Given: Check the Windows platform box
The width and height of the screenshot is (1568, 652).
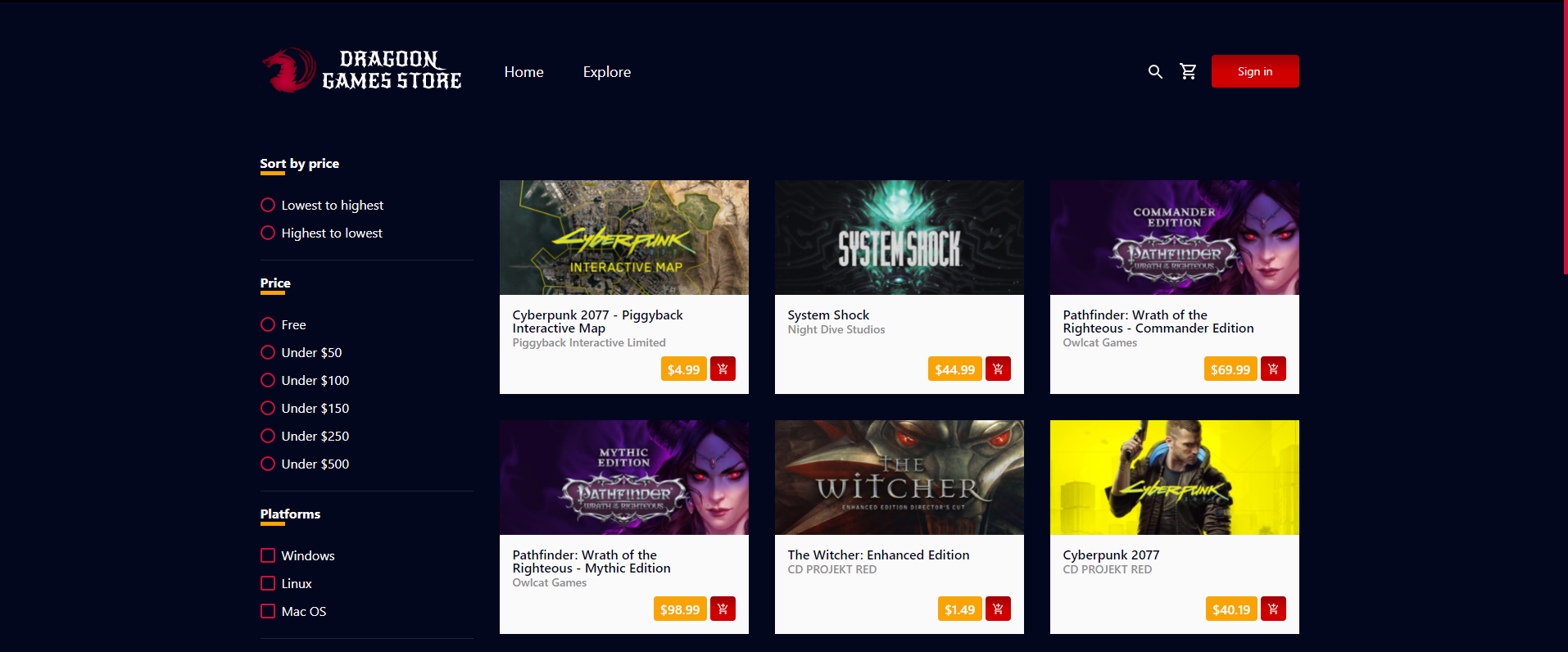Looking at the screenshot, I should (268, 555).
